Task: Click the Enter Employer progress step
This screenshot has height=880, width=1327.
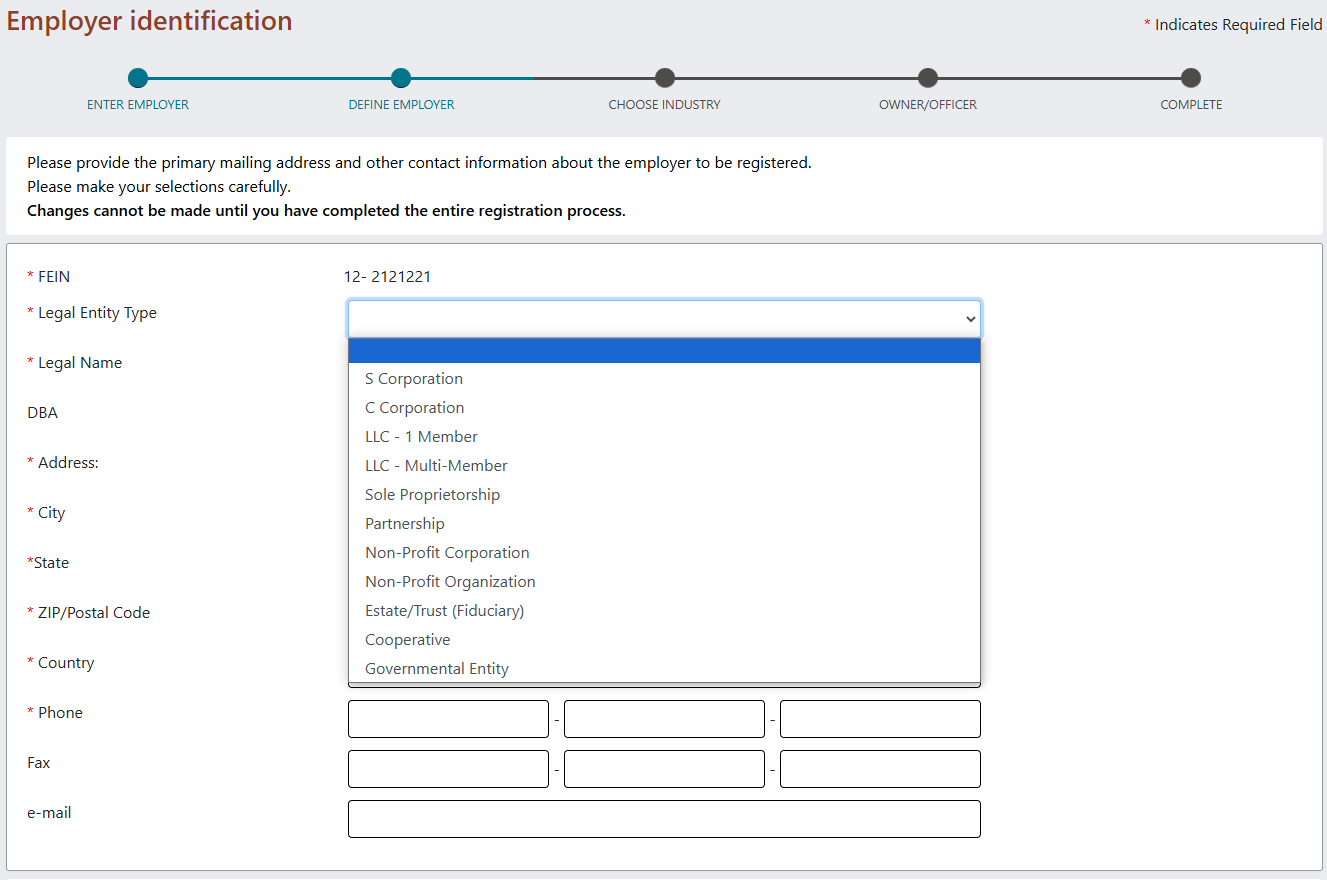Action: click(137, 77)
